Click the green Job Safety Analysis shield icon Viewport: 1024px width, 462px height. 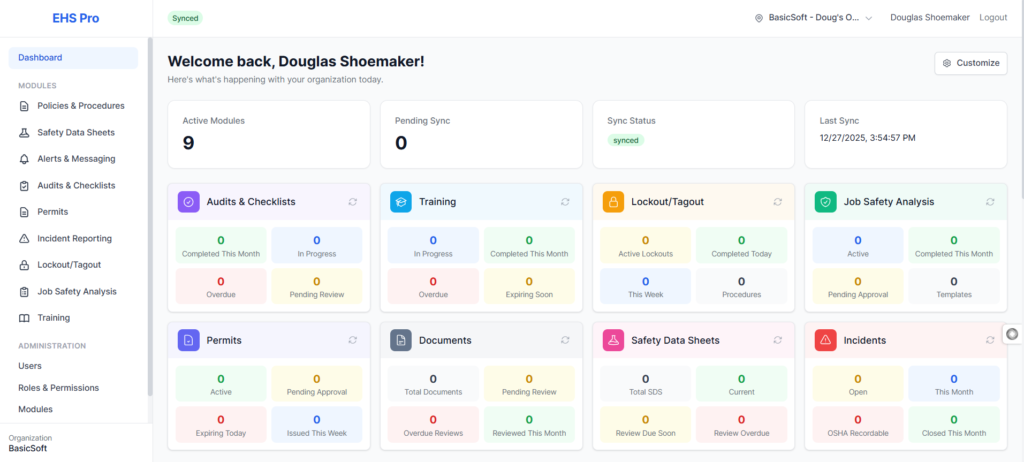point(826,201)
